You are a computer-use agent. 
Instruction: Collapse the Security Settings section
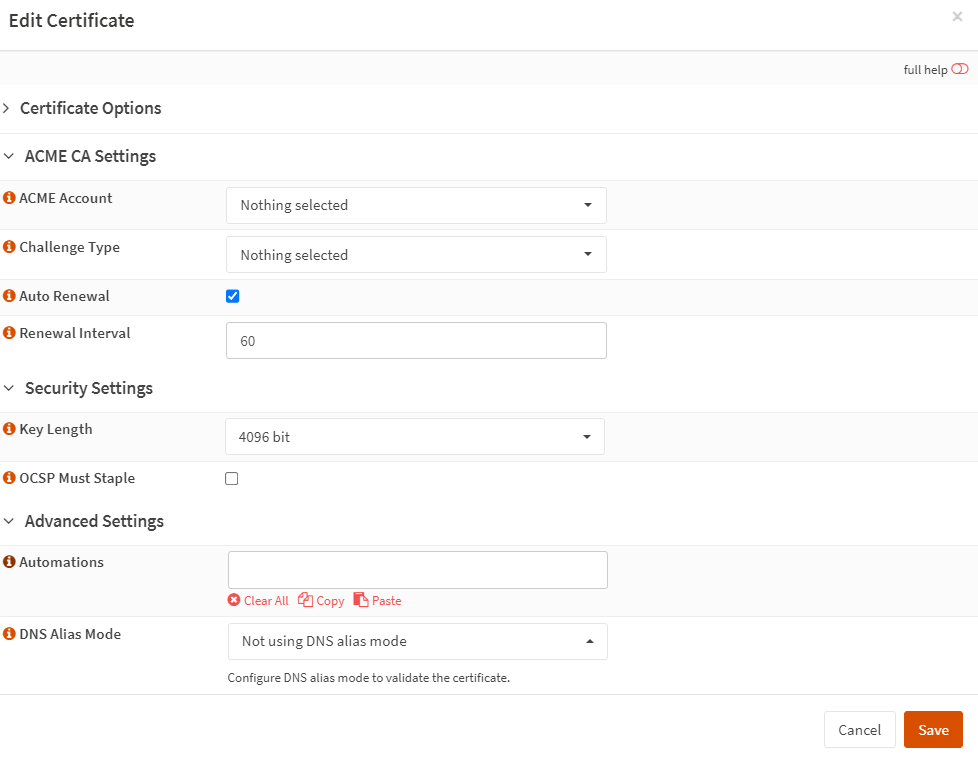pos(88,388)
